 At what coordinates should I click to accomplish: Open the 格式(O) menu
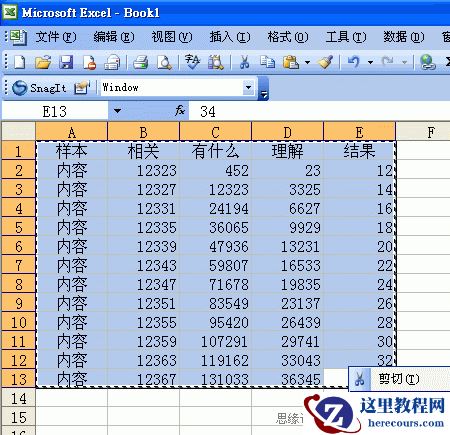[288, 37]
